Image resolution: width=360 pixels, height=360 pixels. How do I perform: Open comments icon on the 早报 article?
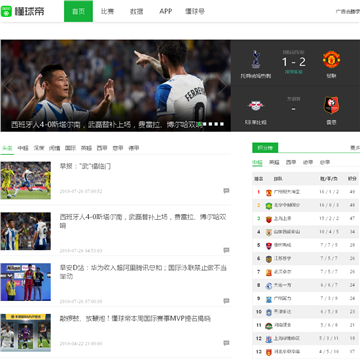tap(226, 191)
